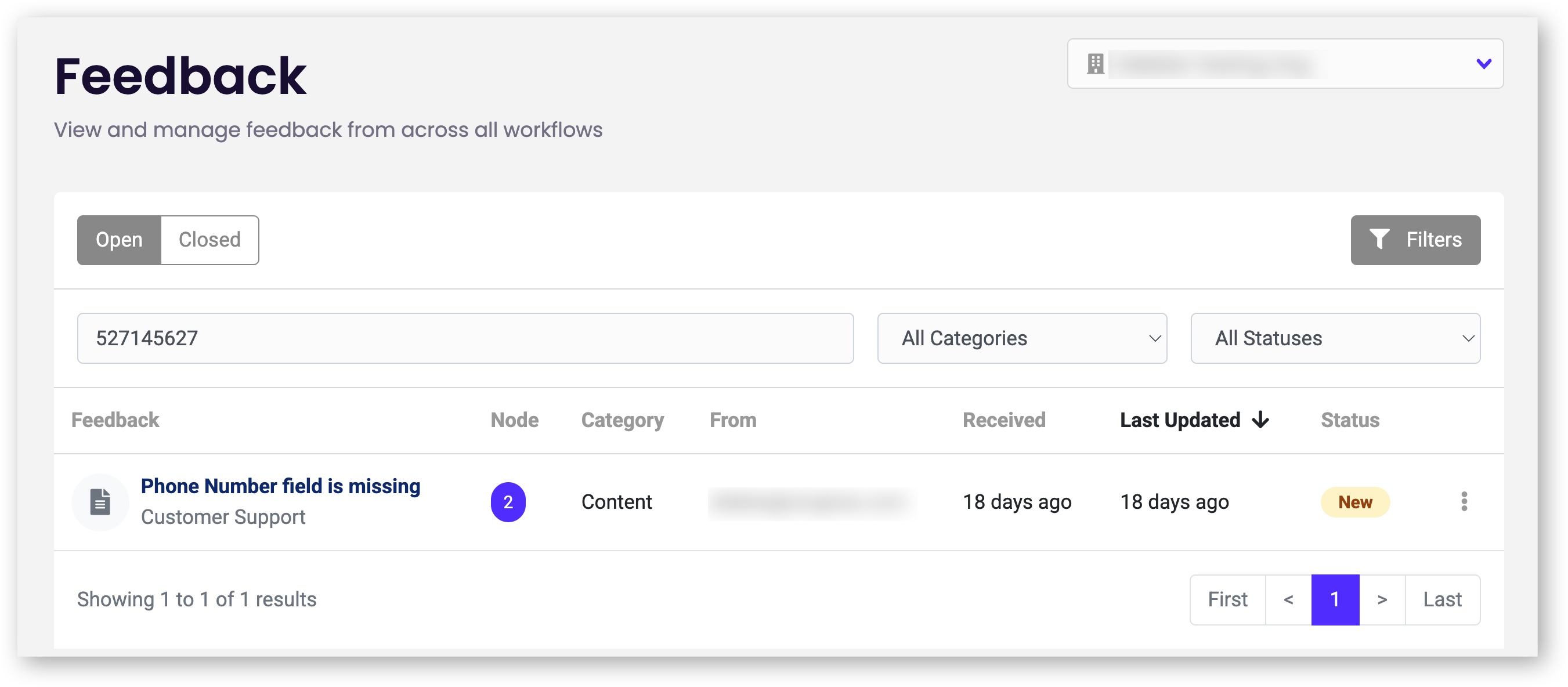Click the sort arrow next to Last Updated
The image size is (1568, 687).
pyautogui.click(x=1260, y=420)
